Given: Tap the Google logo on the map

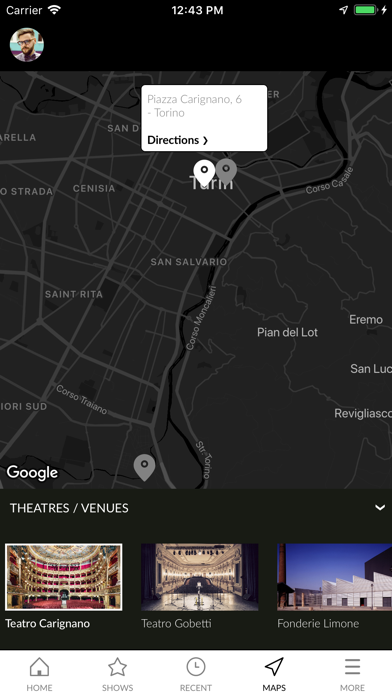Looking at the screenshot, I should 32,472.
